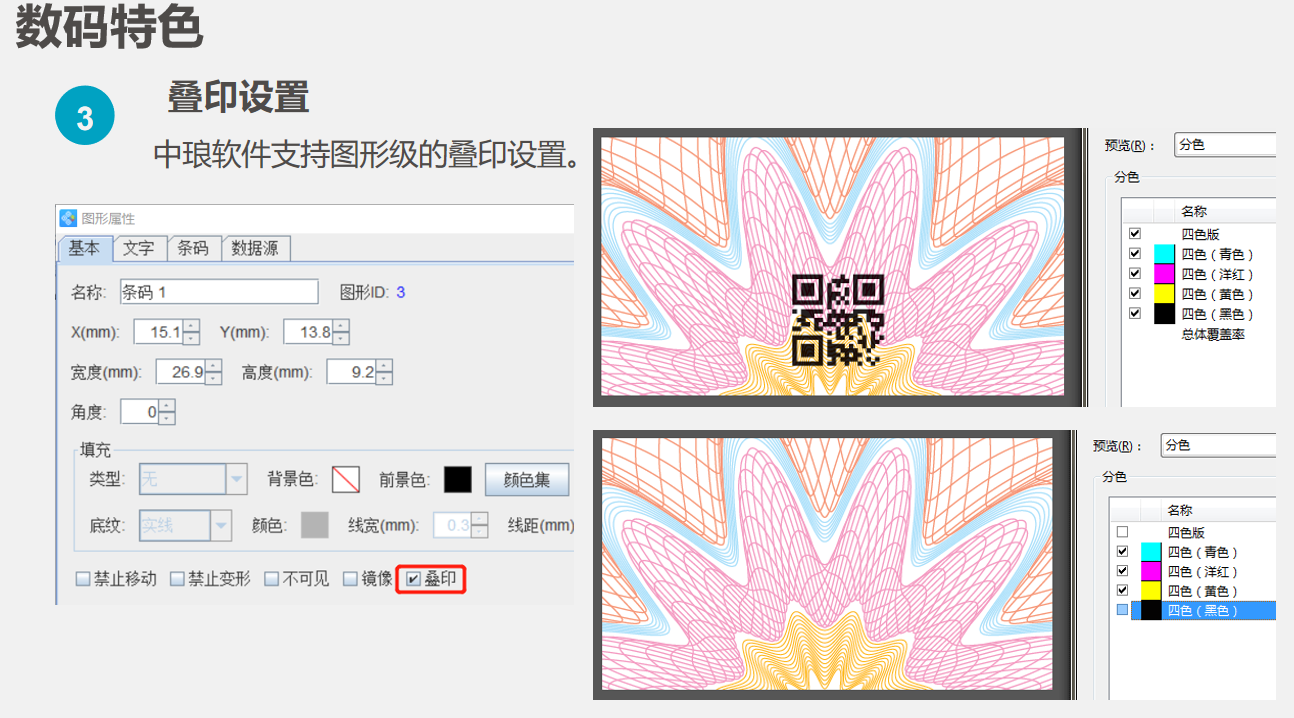This screenshot has width=1294, height=718.
Task: Check the 四色版 box in lower panel
Action: [1121, 532]
